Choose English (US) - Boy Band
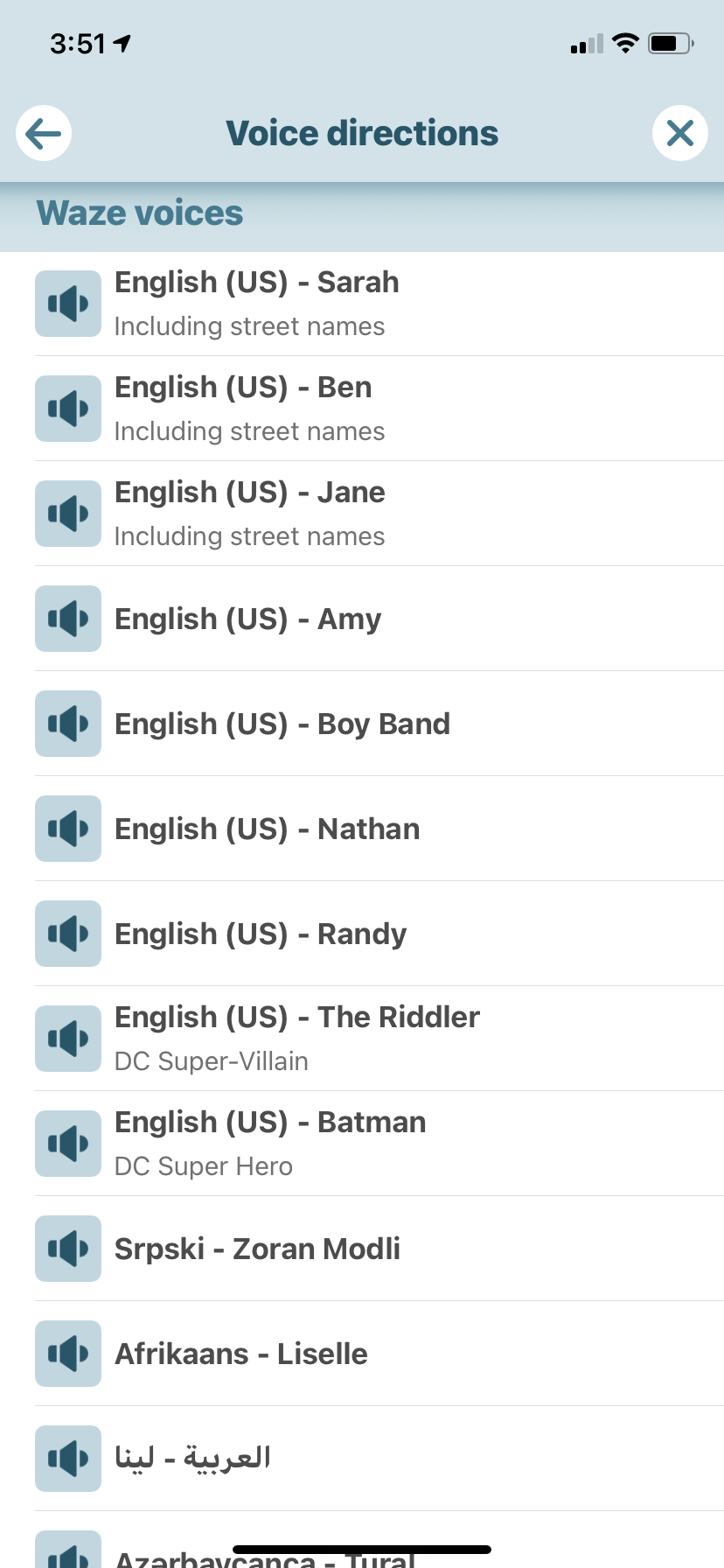The width and height of the screenshot is (724, 1568). 282,724
